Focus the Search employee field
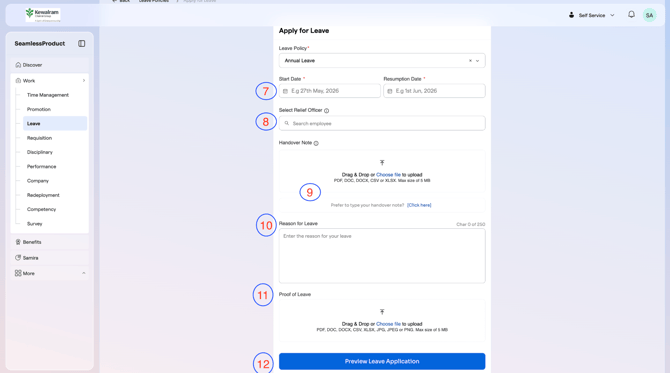This screenshot has width=670, height=373. tap(382, 123)
